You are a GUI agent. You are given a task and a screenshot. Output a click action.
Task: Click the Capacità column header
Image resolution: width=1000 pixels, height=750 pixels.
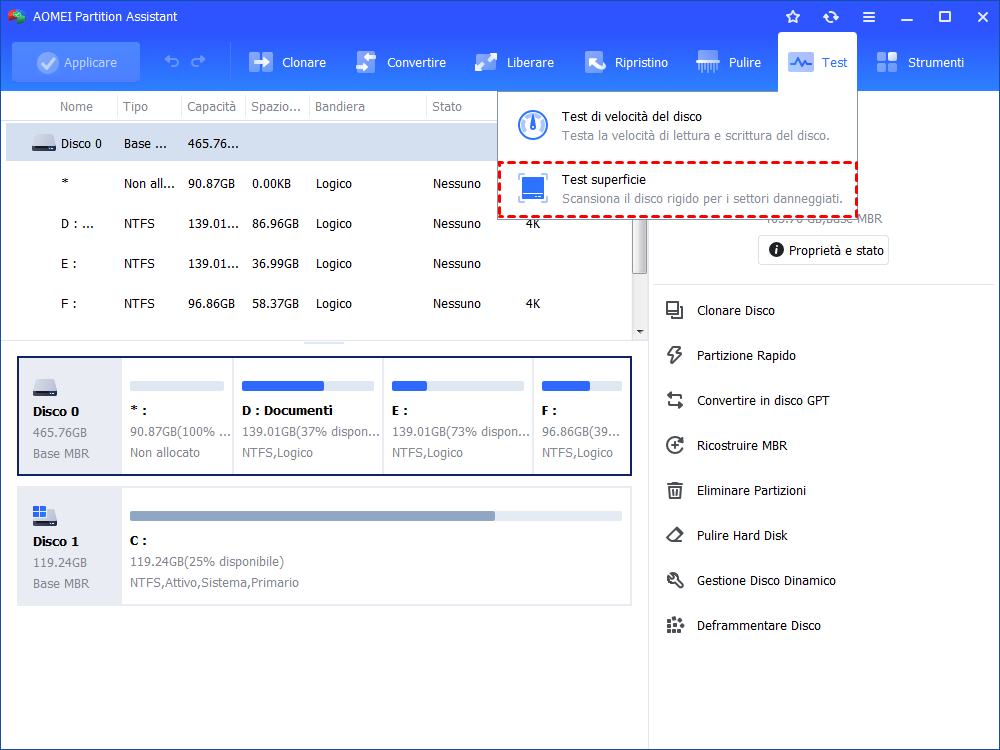coord(211,107)
